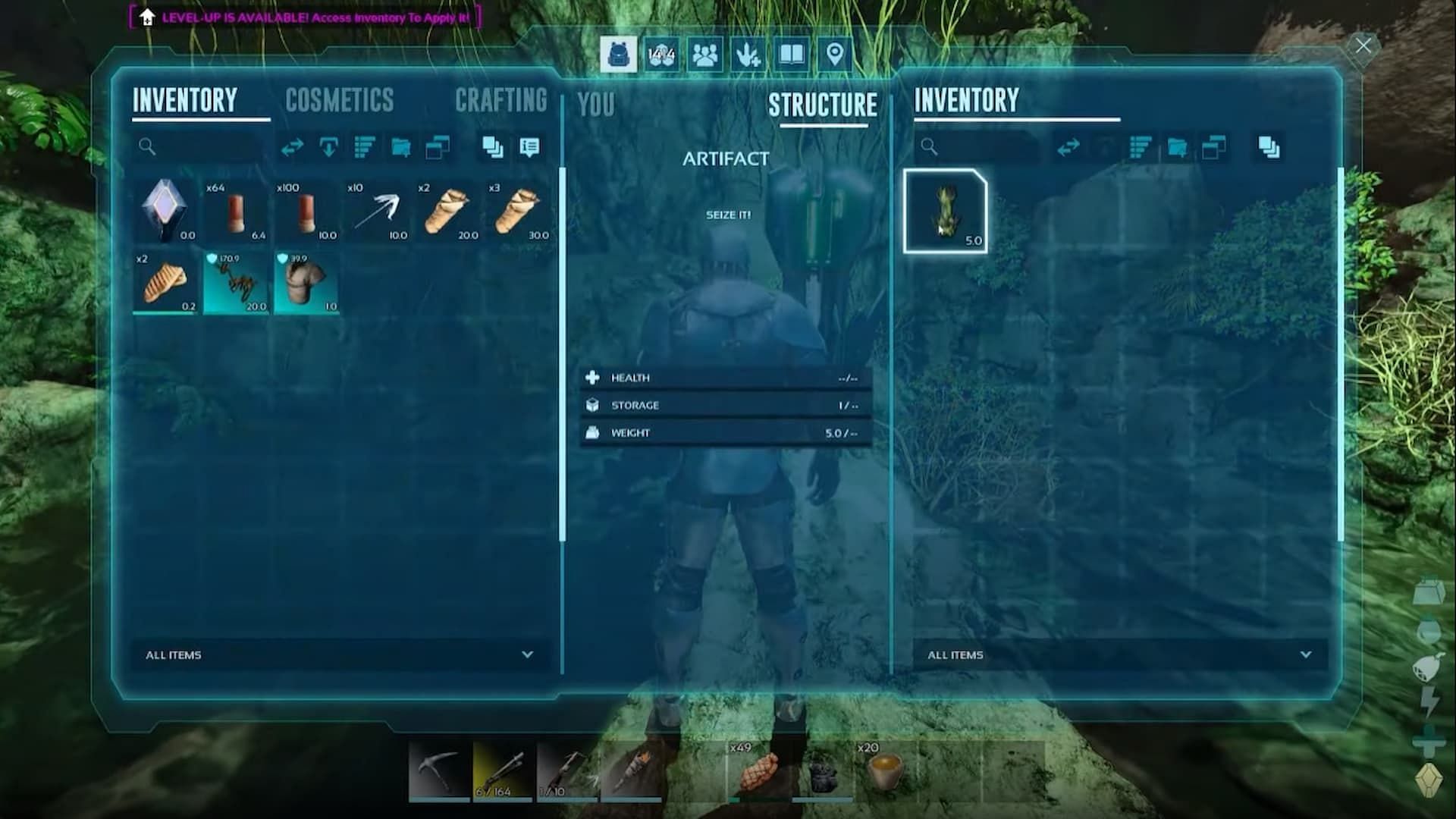Toggle the chat/notification icon in inventory toolbar

[x=530, y=147]
